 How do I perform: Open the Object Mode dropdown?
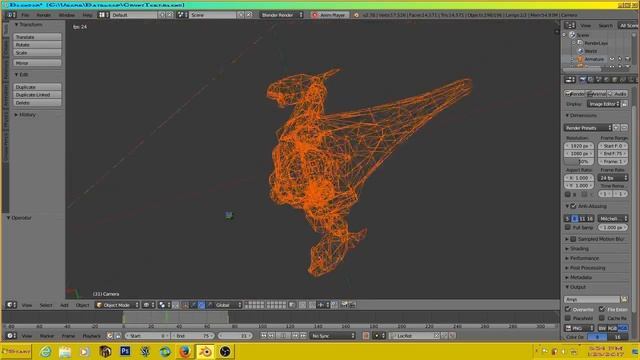point(117,305)
